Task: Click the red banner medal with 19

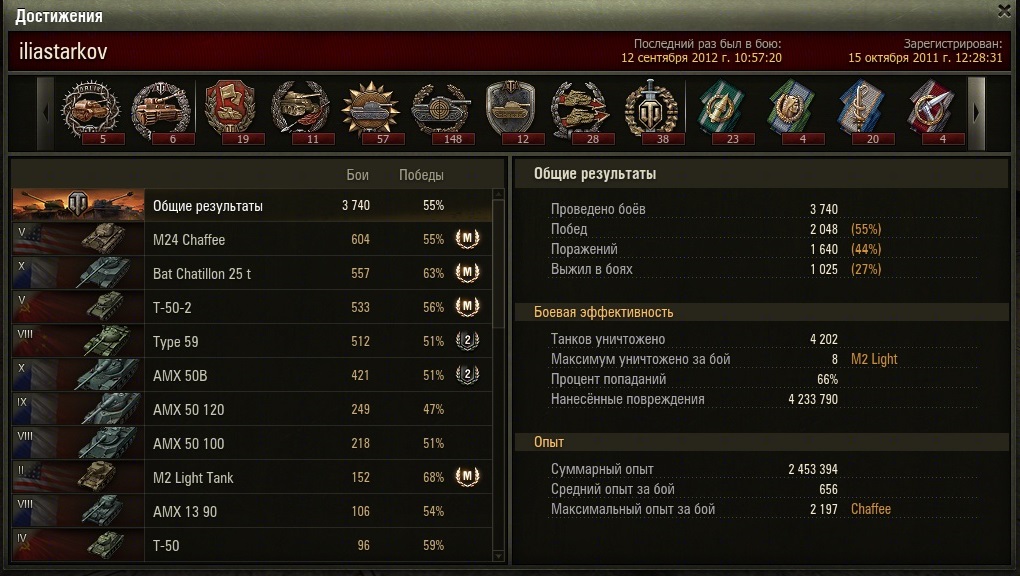Action: click(x=230, y=112)
